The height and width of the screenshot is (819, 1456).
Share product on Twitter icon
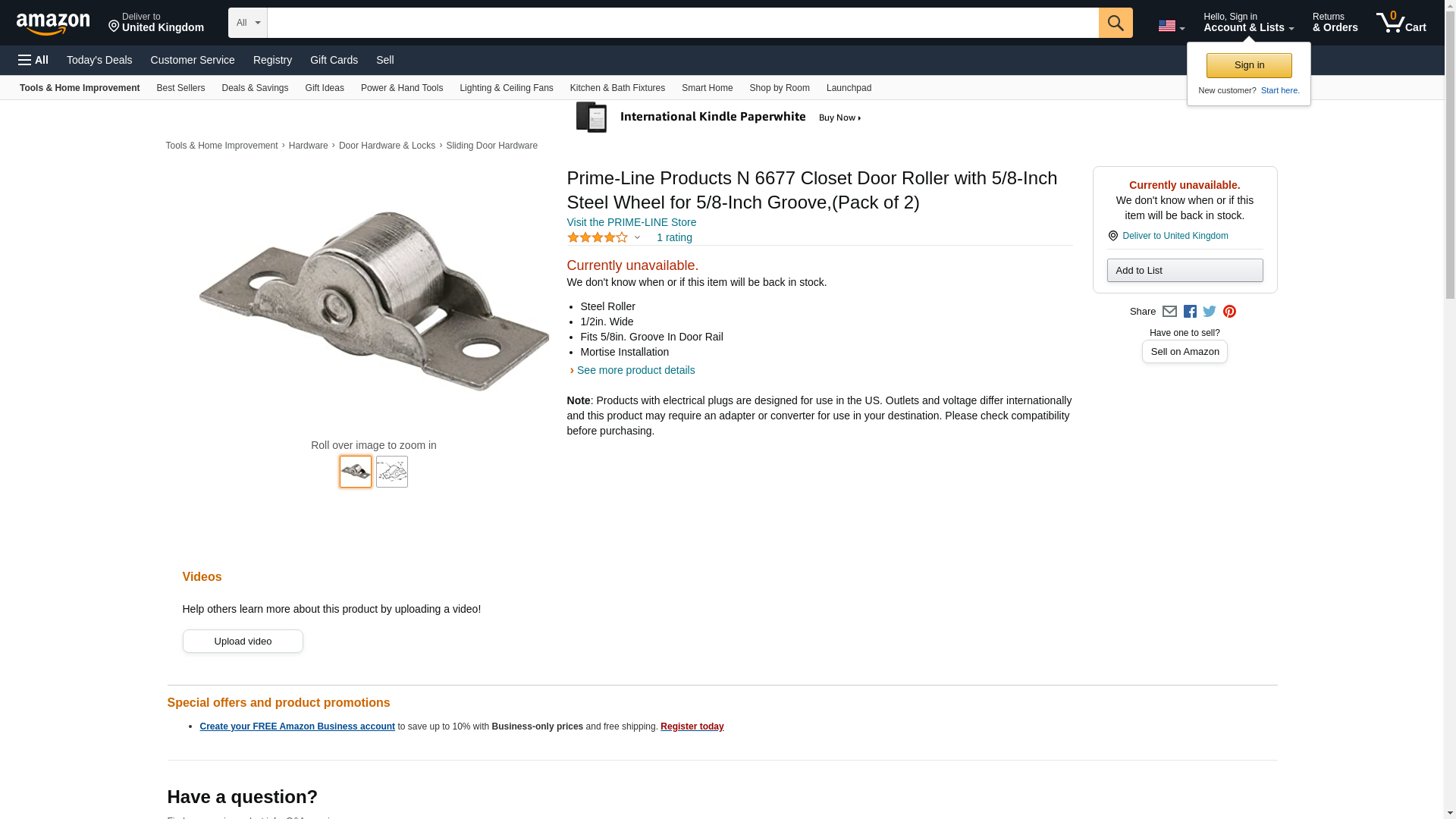[x=1210, y=312]
